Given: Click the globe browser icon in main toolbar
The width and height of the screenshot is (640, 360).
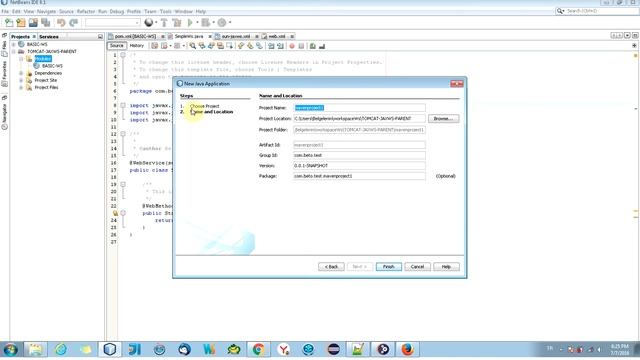Looking at the screenshot, I should tap(149, 22).
